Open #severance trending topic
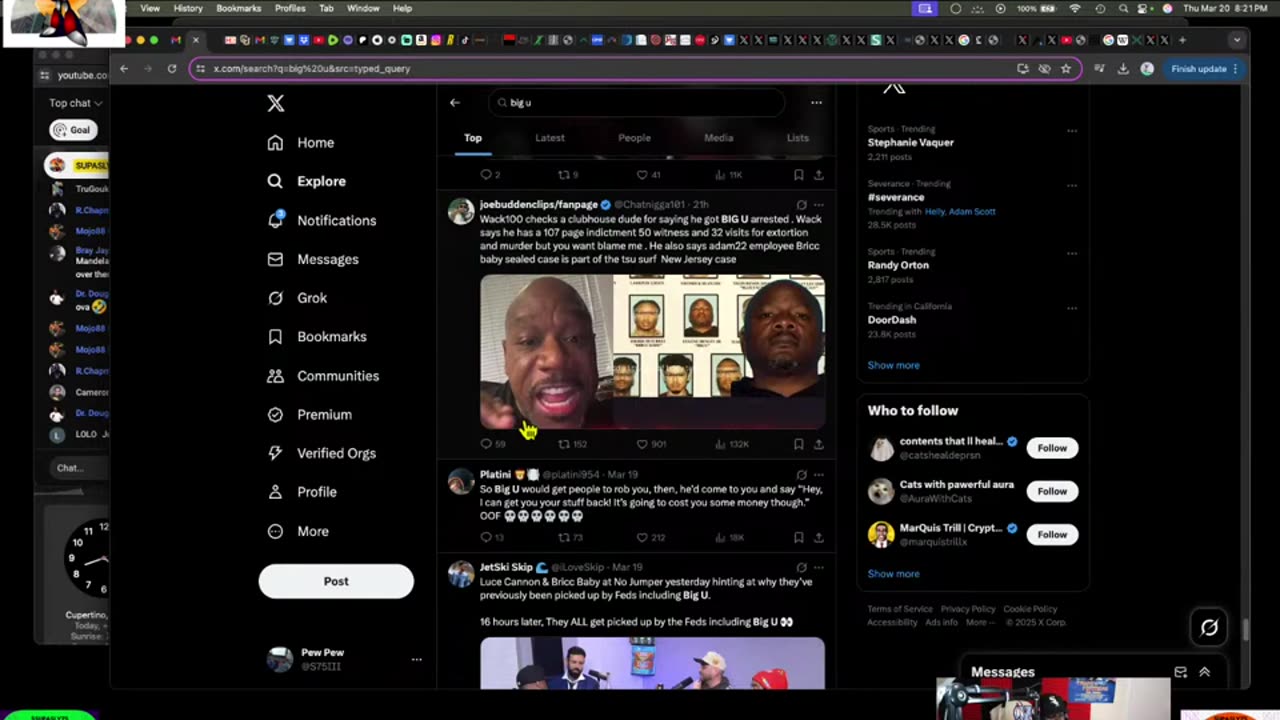This screenshot has height=720, width=1280. click(x=895, y=198)
